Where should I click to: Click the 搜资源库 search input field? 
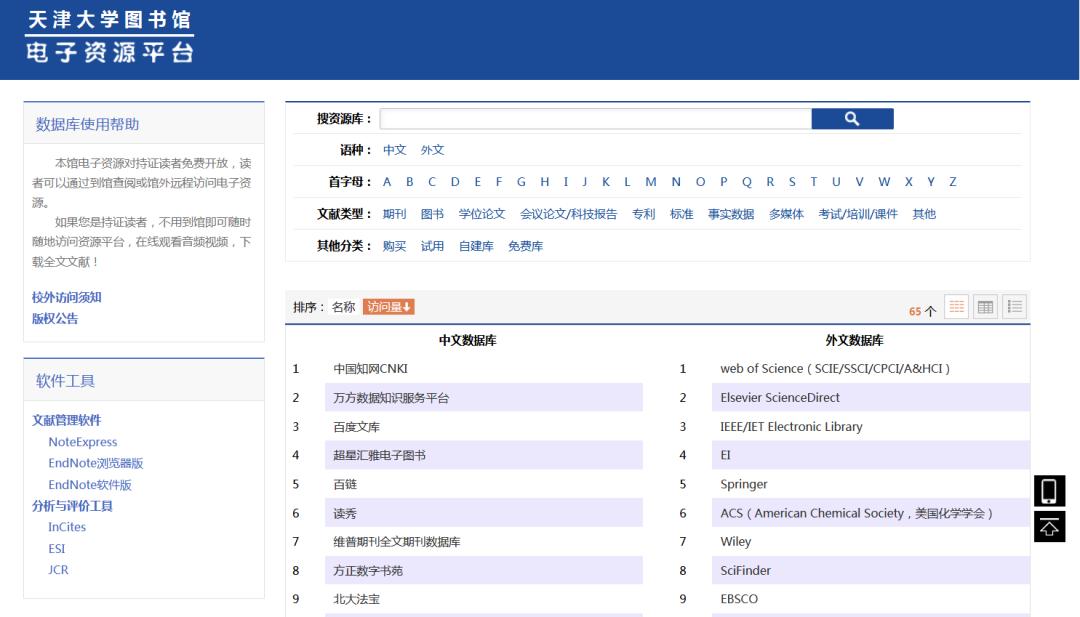(595, 119)
